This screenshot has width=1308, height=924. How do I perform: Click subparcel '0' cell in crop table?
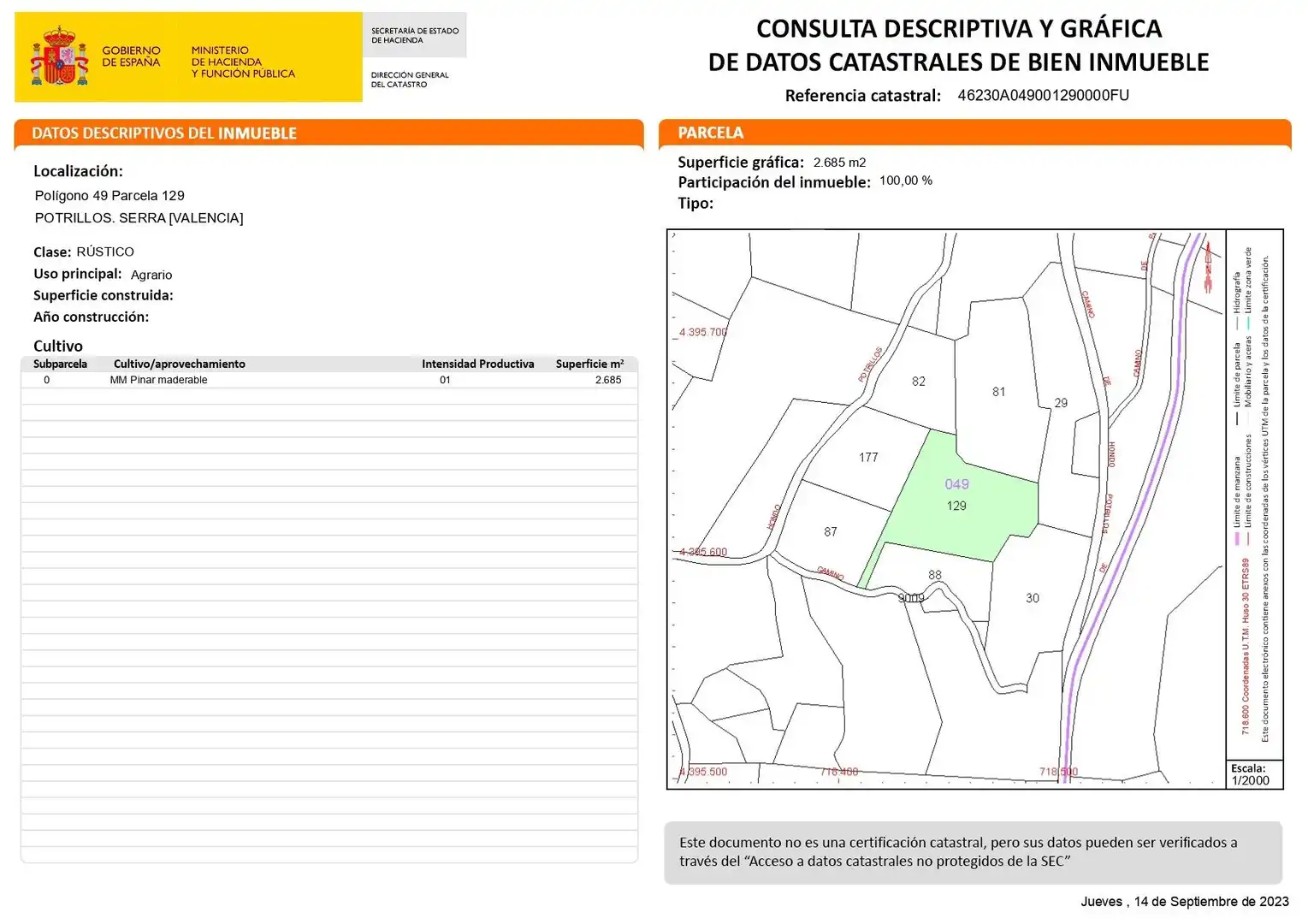point(47,380)
